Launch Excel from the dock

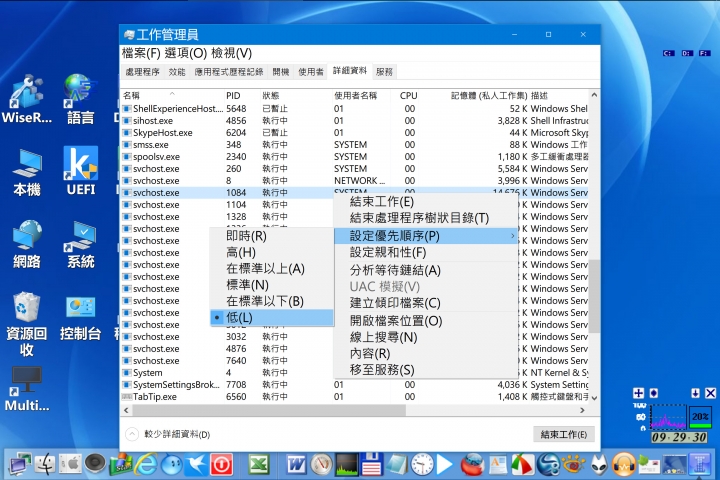[259, 464]
